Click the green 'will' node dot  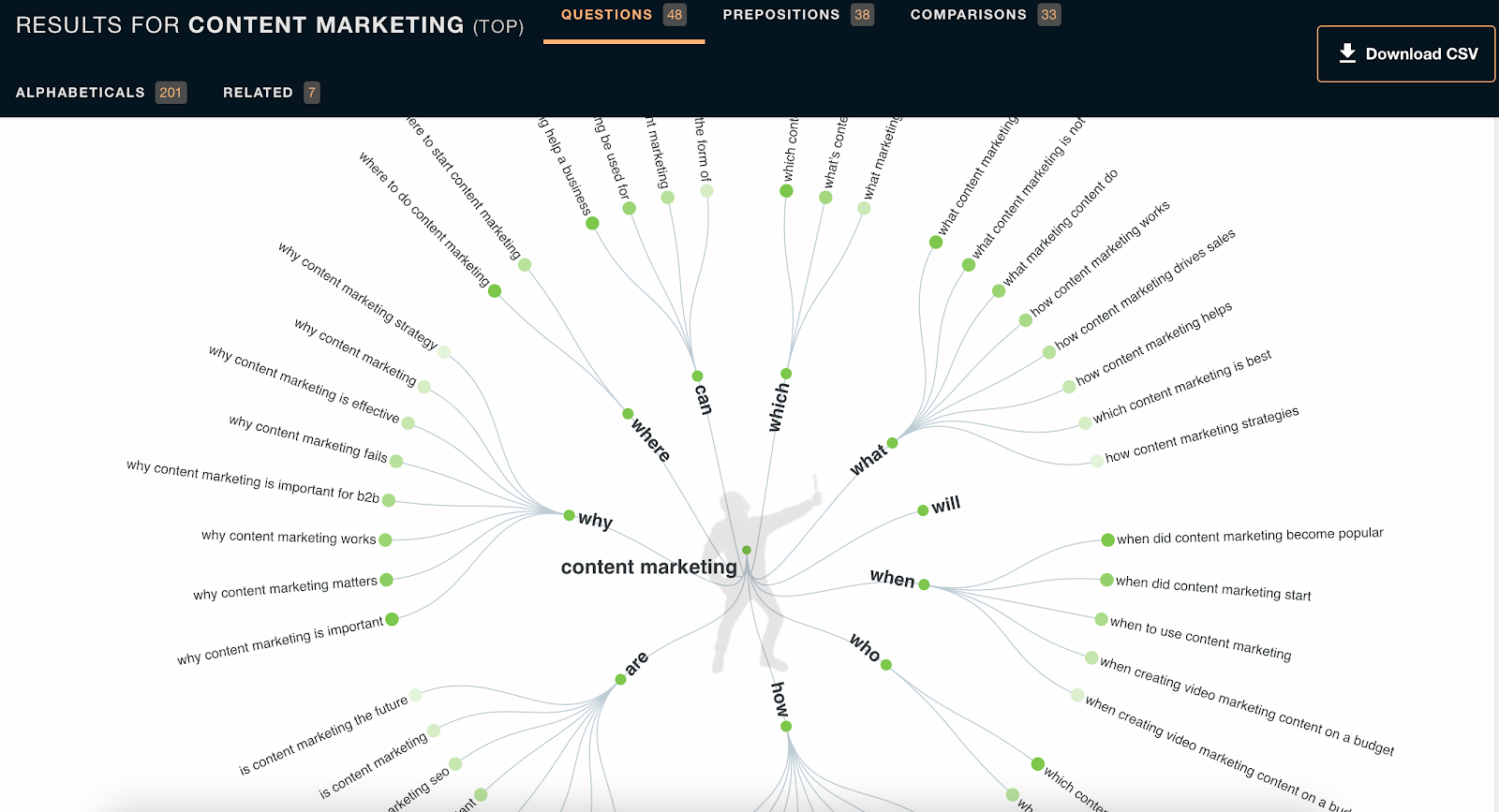(923, 510)
